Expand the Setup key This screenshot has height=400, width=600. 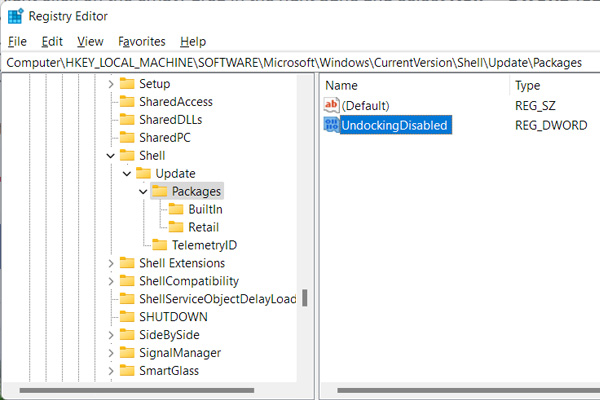tap(111, 84)
